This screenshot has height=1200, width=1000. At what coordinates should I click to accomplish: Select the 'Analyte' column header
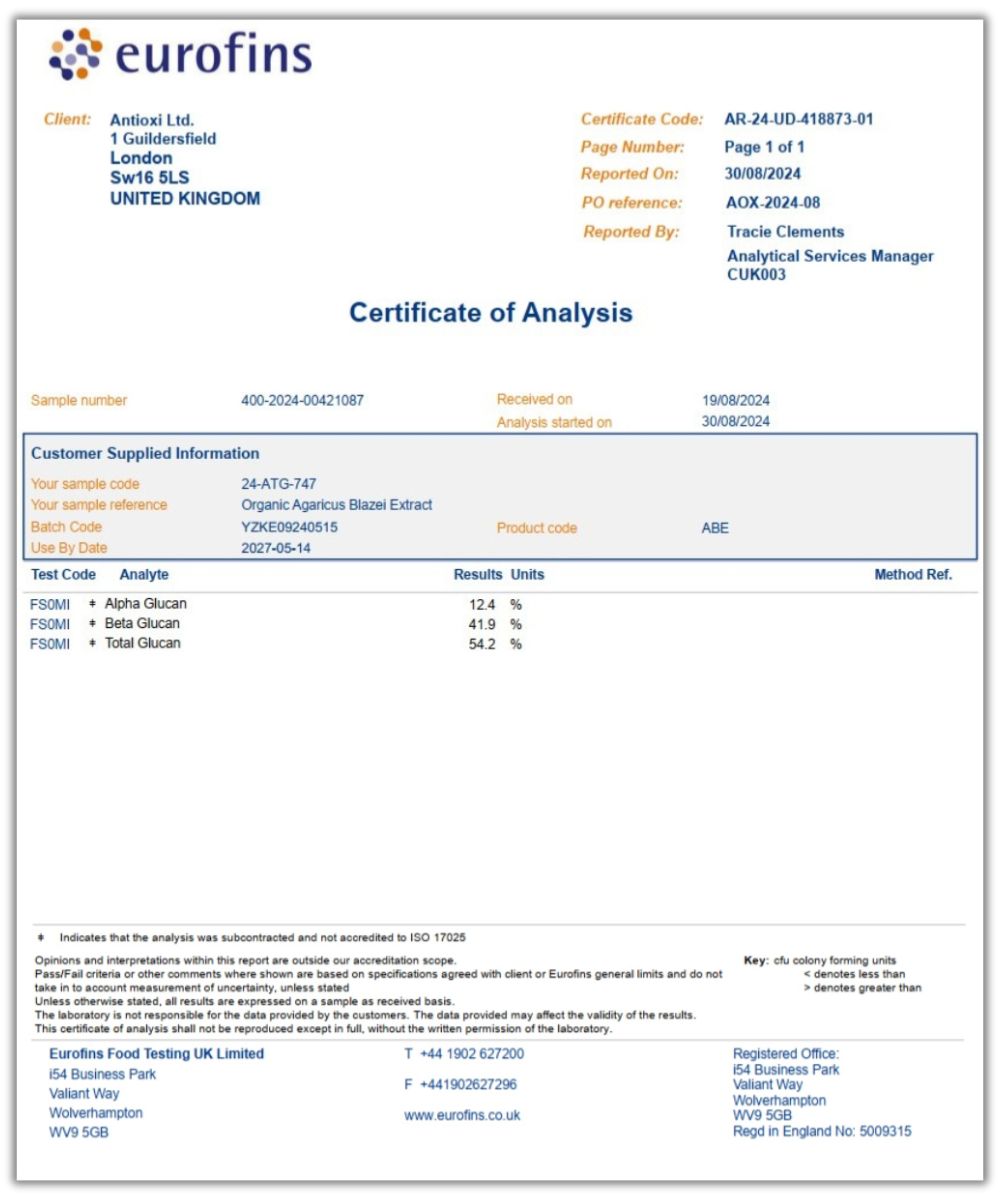[x=144, y=575]
